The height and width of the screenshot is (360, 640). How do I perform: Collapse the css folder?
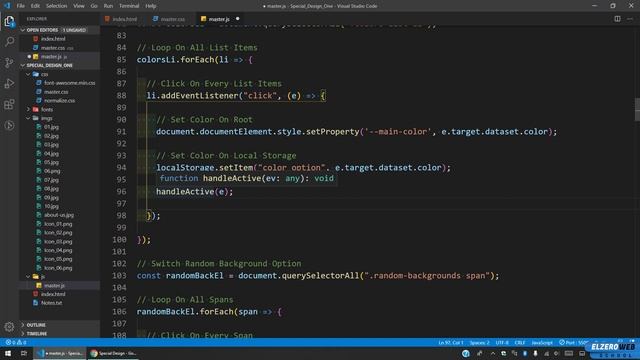(59, 74)
